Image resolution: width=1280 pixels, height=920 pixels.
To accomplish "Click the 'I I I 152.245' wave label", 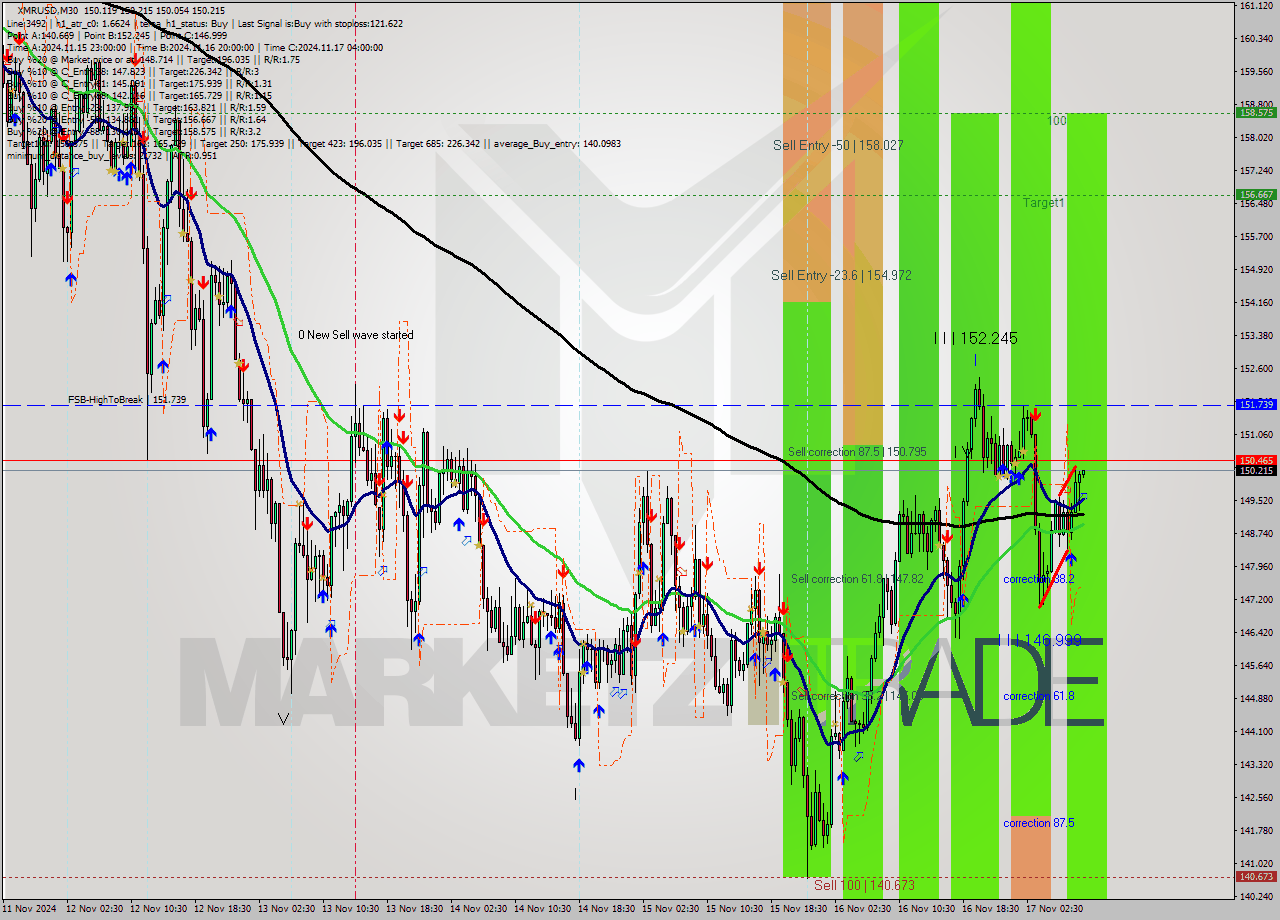I will tap(976, 339).
